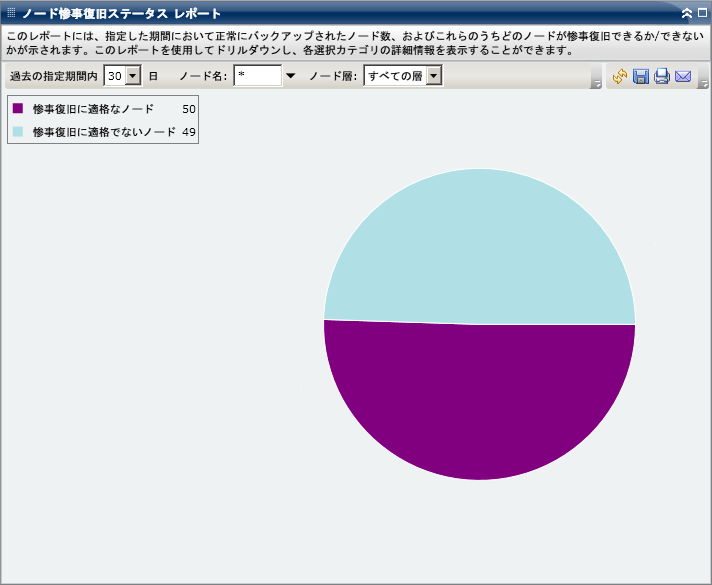Click the light blue legend color swatch
712x585 pixels.
(x=18, y=131)
